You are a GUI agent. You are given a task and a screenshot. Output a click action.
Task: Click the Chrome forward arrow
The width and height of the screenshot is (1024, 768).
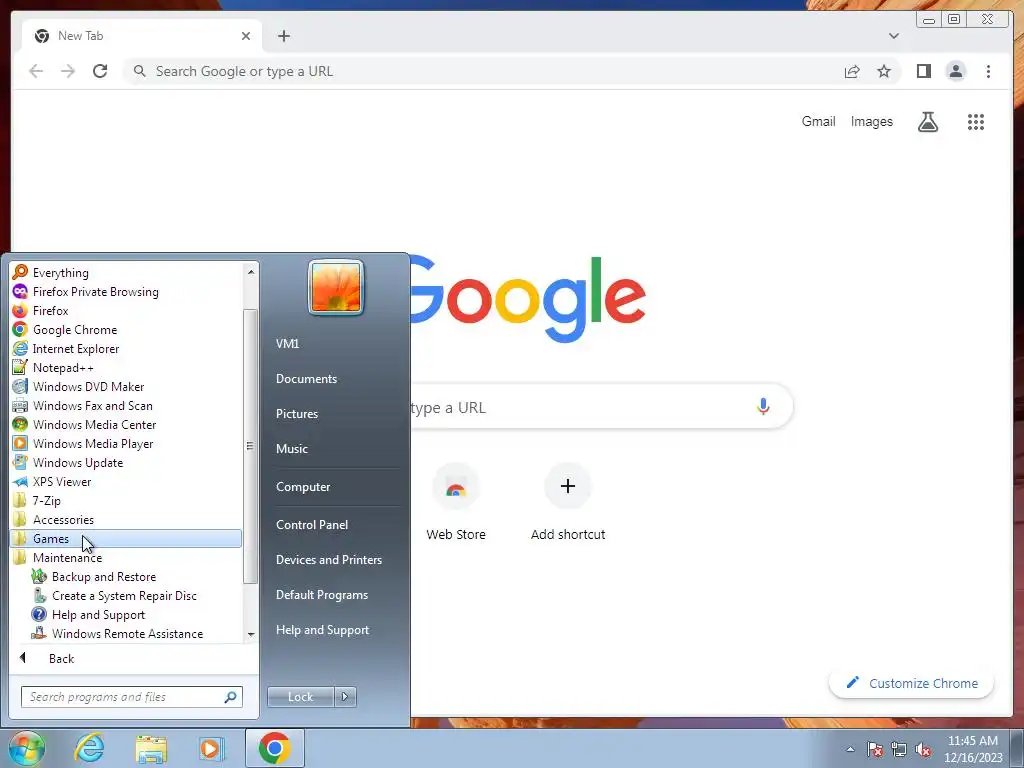tap(68, 71)
